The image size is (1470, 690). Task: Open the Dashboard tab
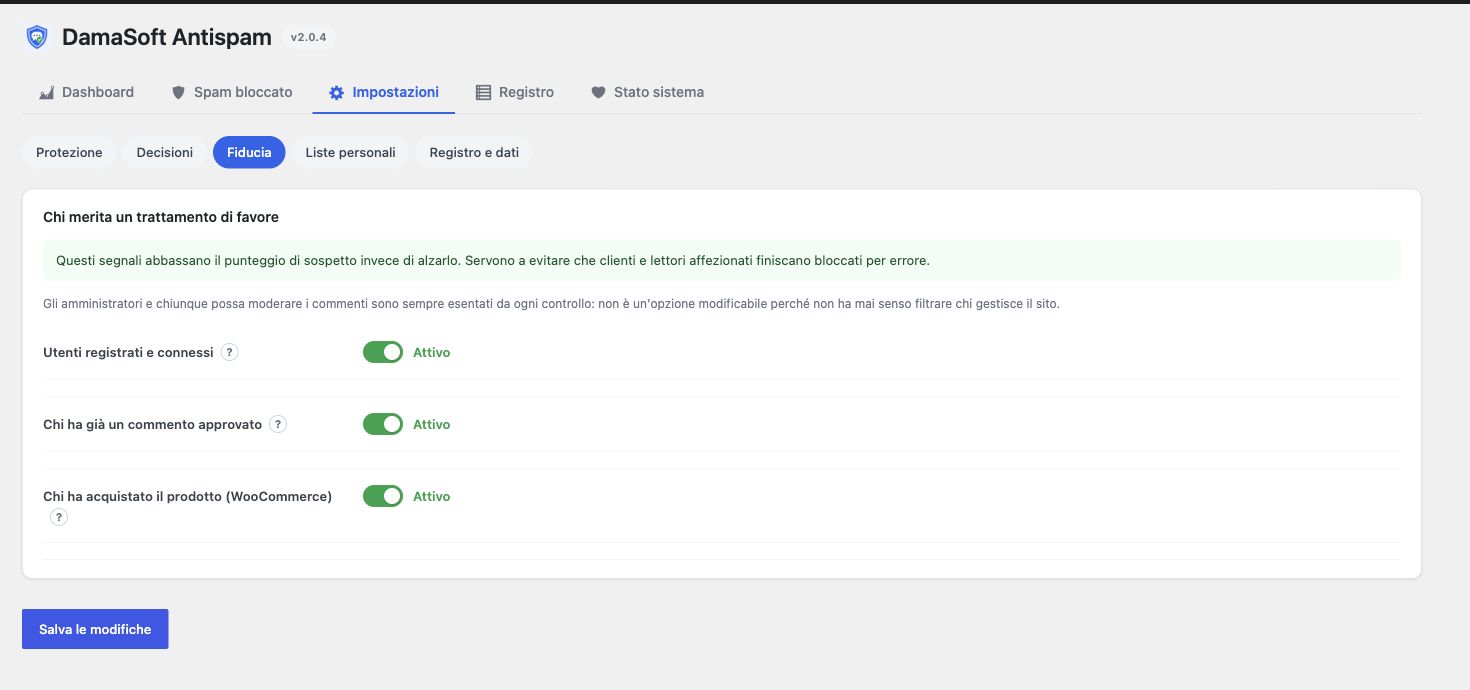pyautogui.click(x=86, y=92)
